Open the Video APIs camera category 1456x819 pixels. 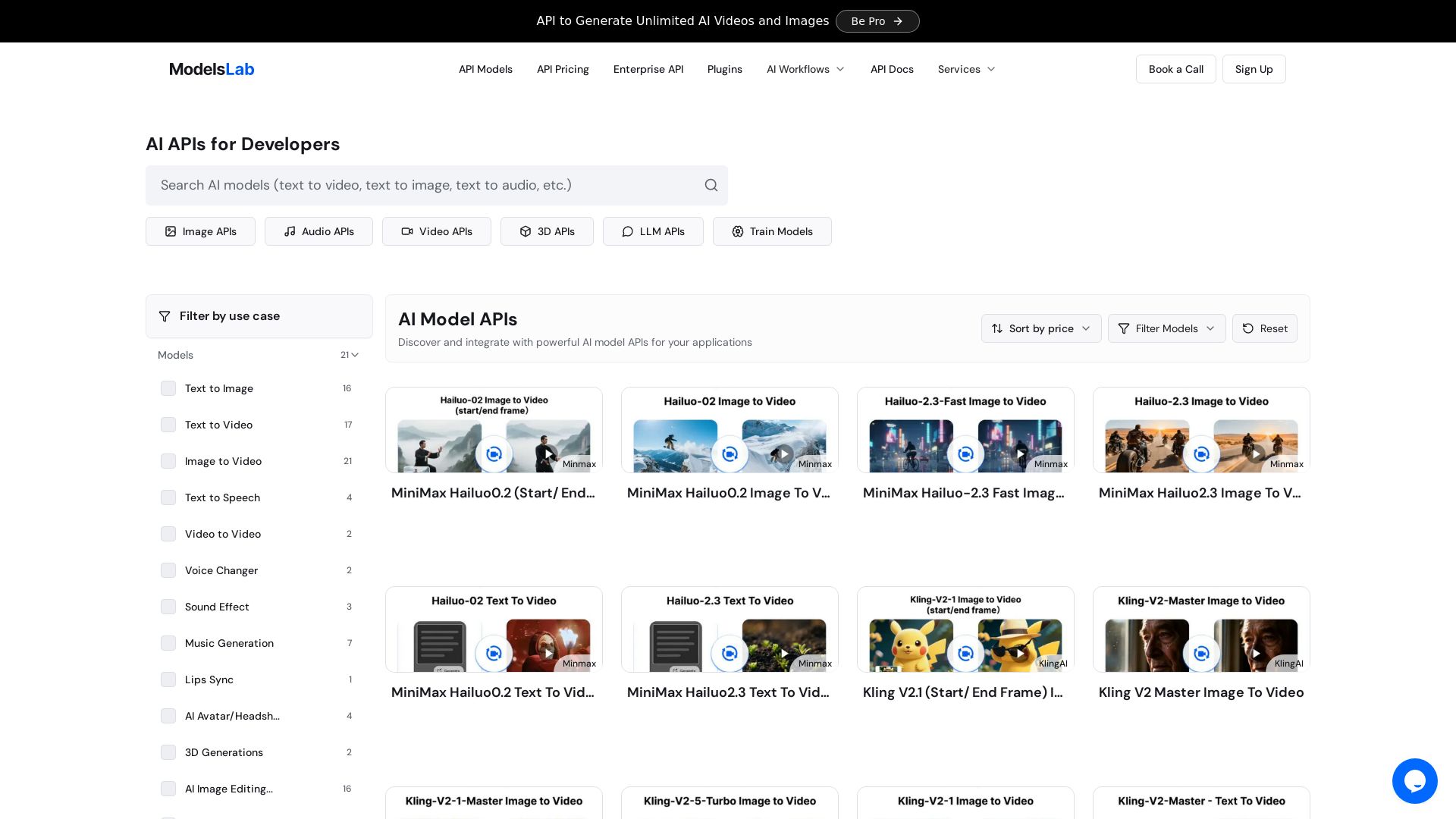coord(436,231)
